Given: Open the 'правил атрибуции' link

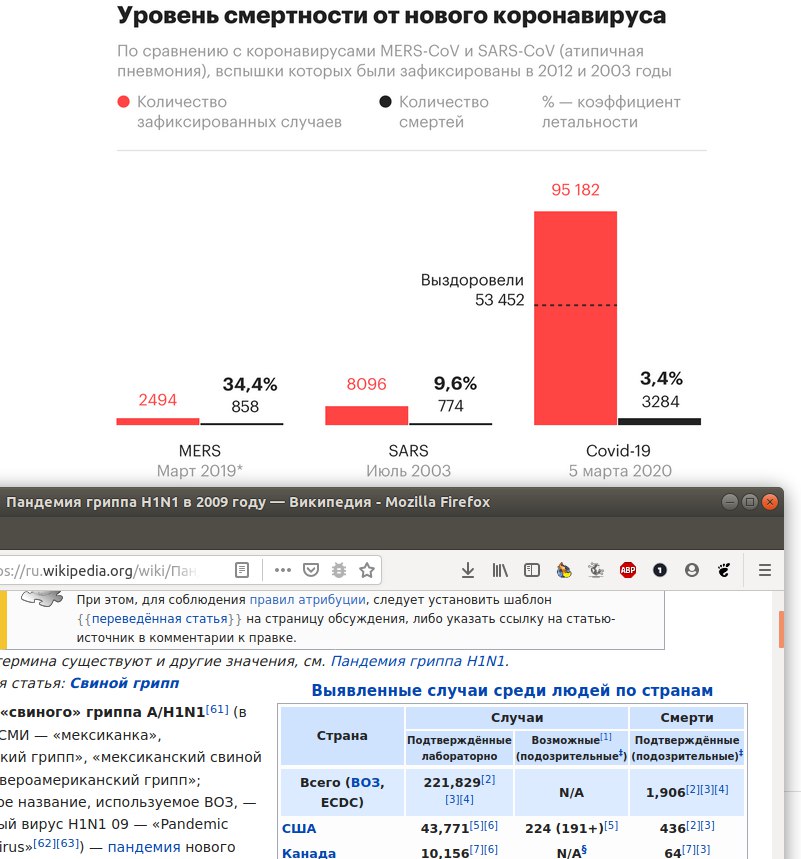Looking at the screenshot, I should click(307, 599).
